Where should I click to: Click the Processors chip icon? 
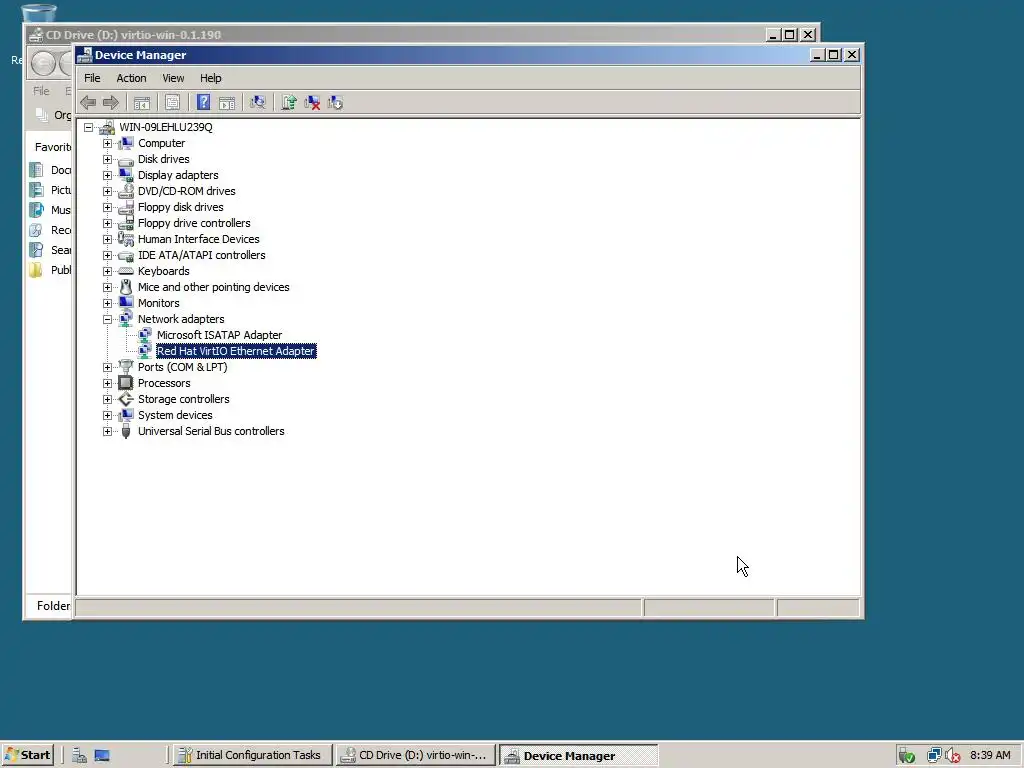click(x=126, y=383)
